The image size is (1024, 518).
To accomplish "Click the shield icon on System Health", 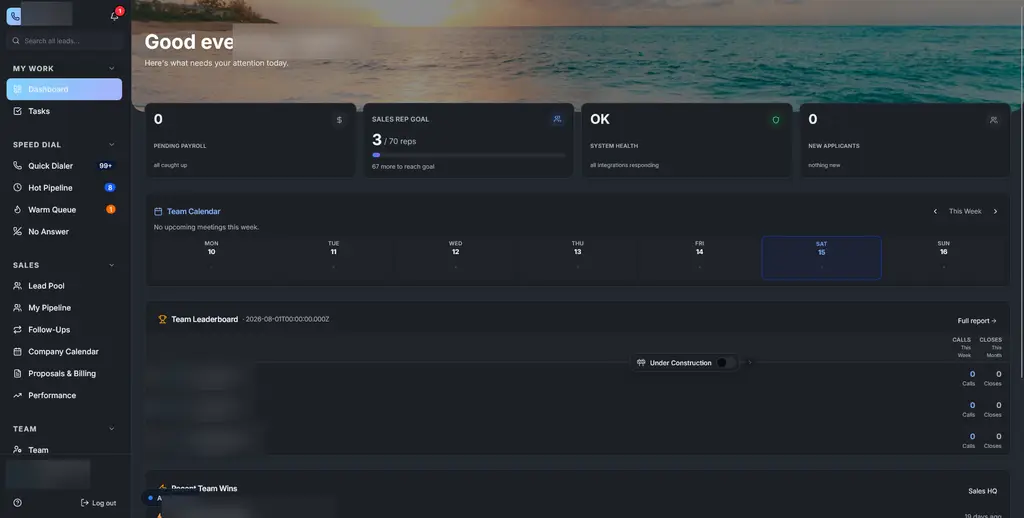I will click(x=776, y=120).
